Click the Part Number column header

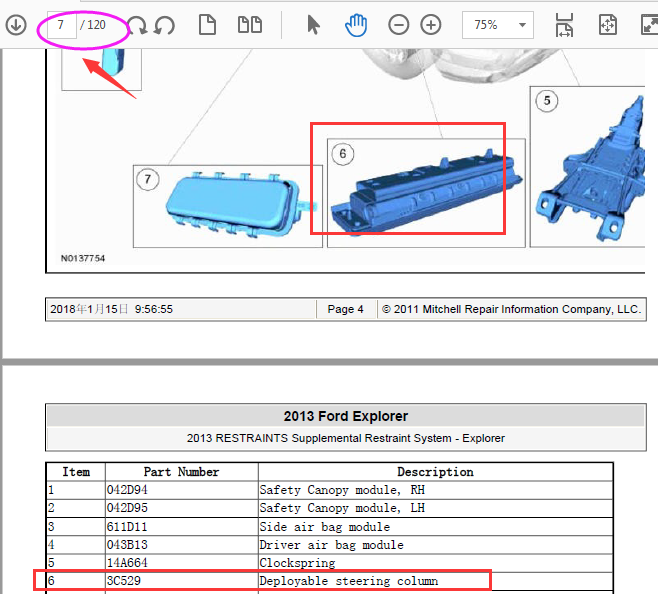181,472
